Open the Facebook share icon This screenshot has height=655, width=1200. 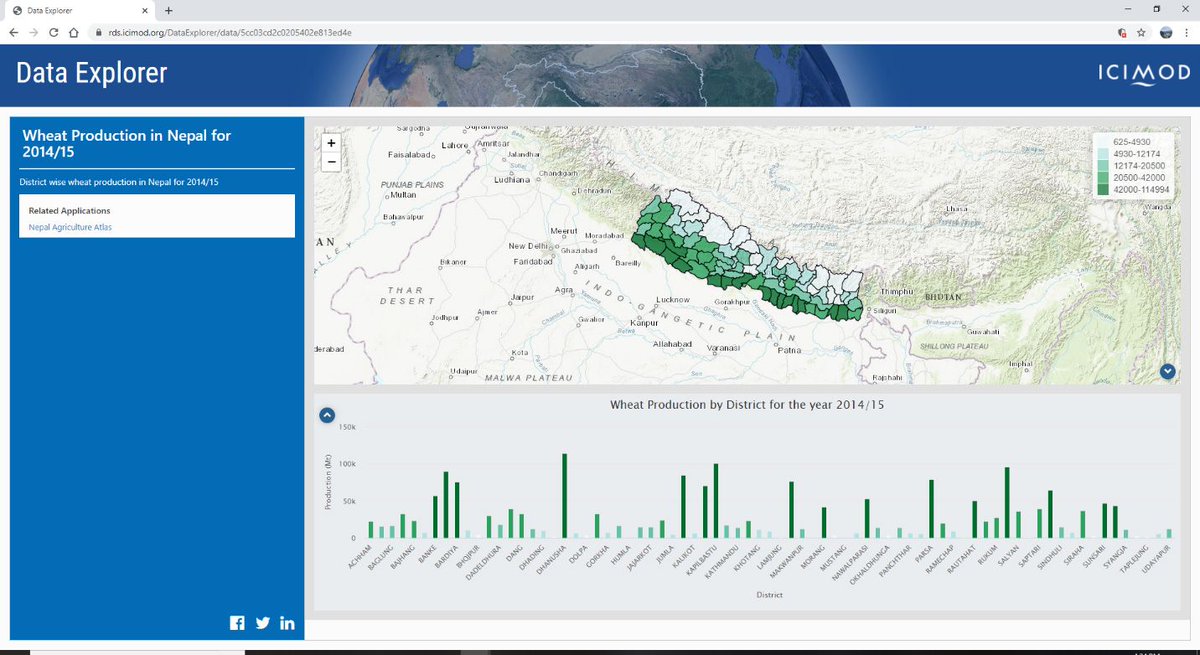[237, 623]
